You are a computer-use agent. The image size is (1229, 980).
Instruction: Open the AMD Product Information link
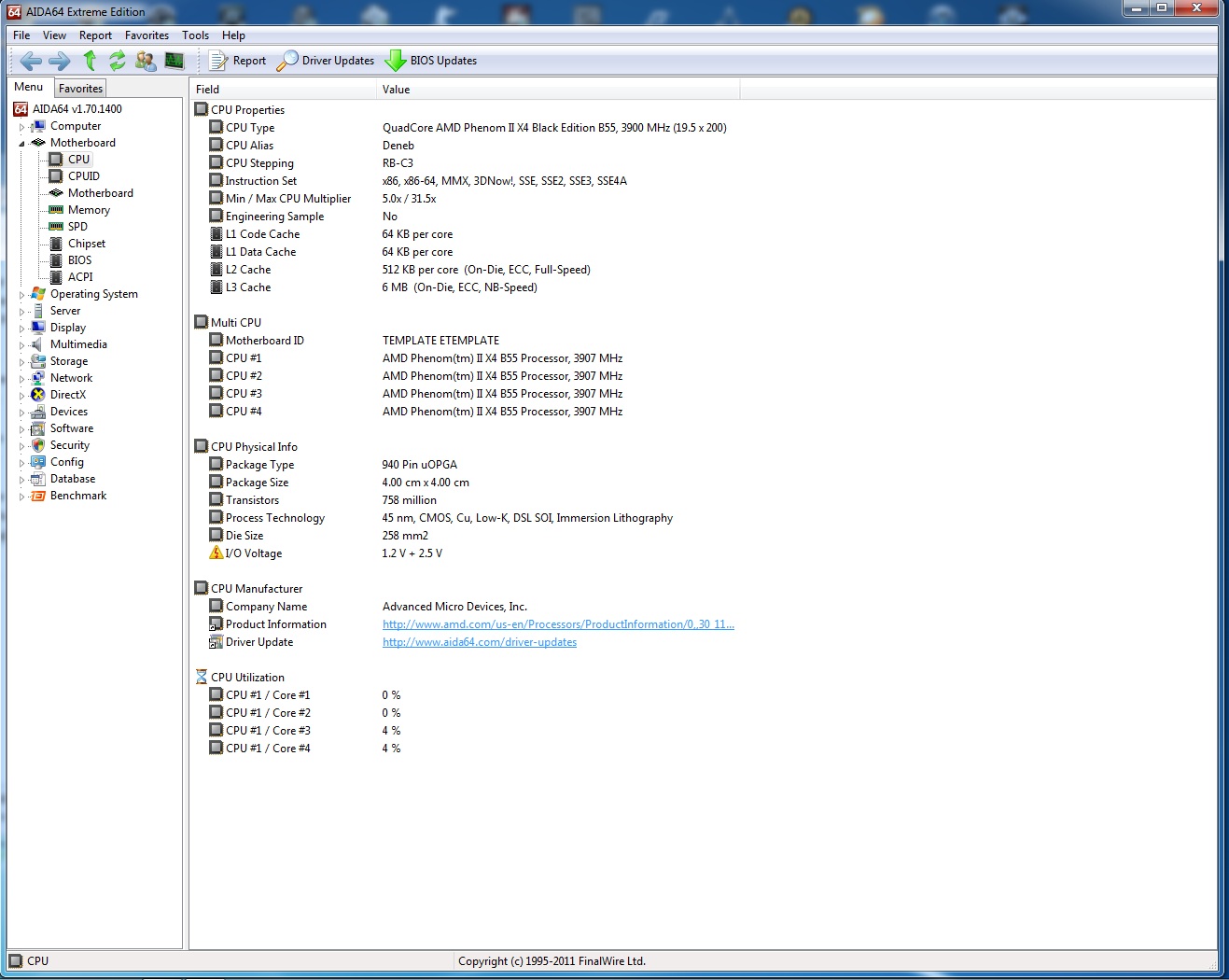pos(558,624)
